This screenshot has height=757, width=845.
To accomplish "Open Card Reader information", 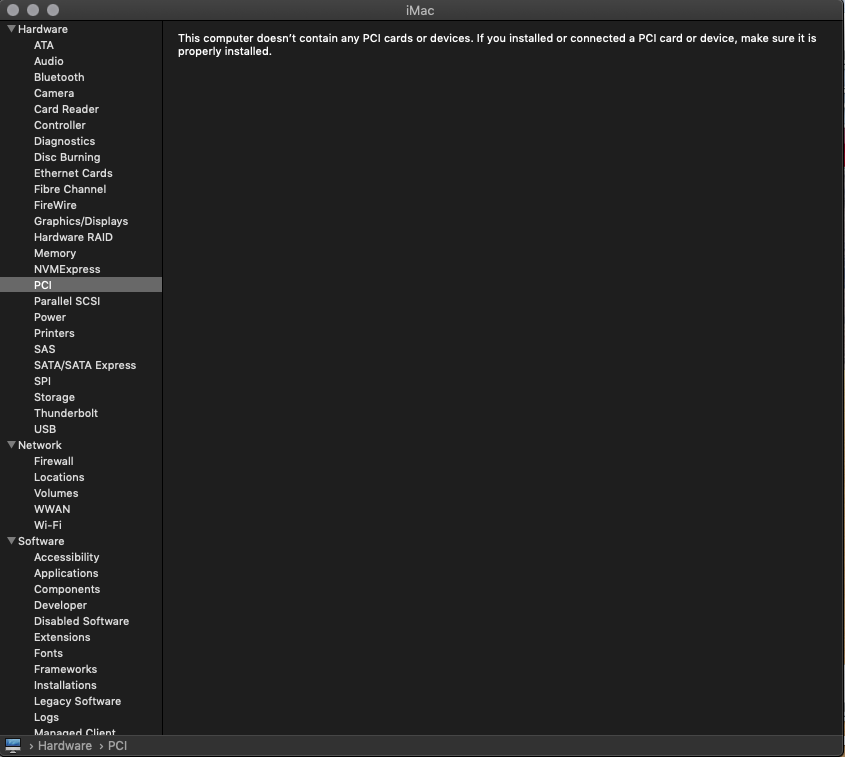I will (x=66, y=109).
